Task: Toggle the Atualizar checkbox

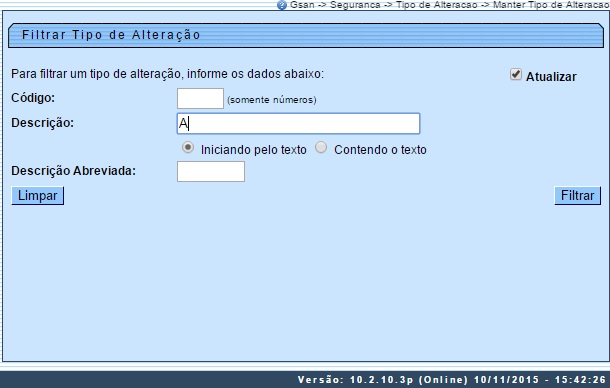Action: tap(515, 74)
